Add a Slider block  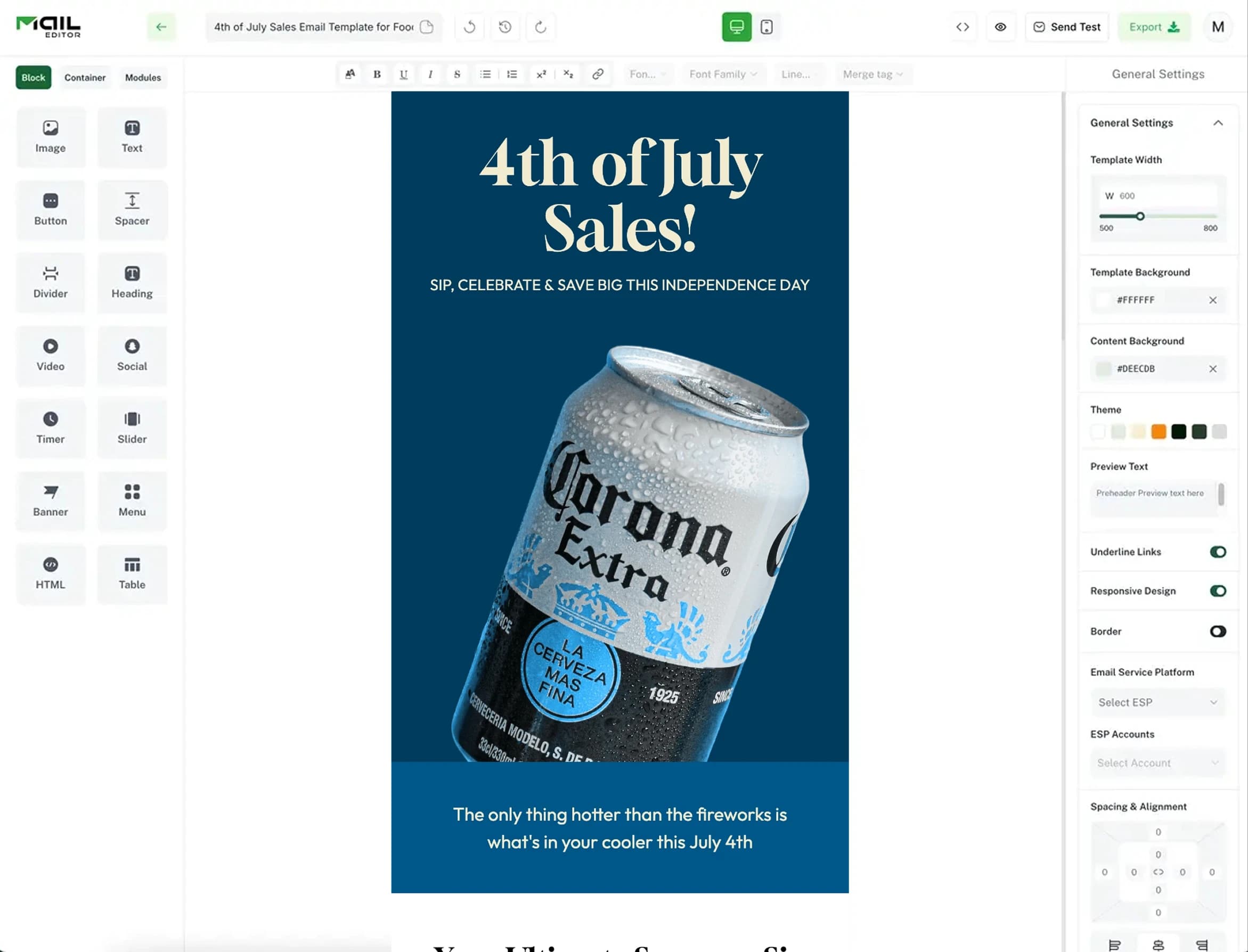132,429
